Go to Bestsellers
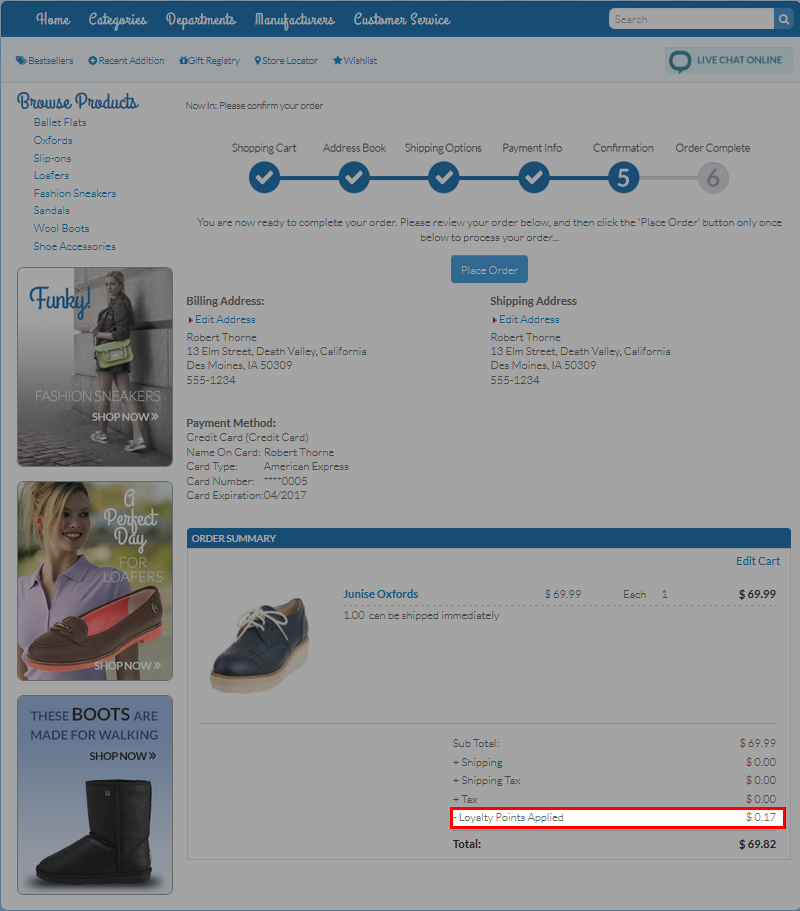This screenshot has width=800, height=911. (45, 60)
